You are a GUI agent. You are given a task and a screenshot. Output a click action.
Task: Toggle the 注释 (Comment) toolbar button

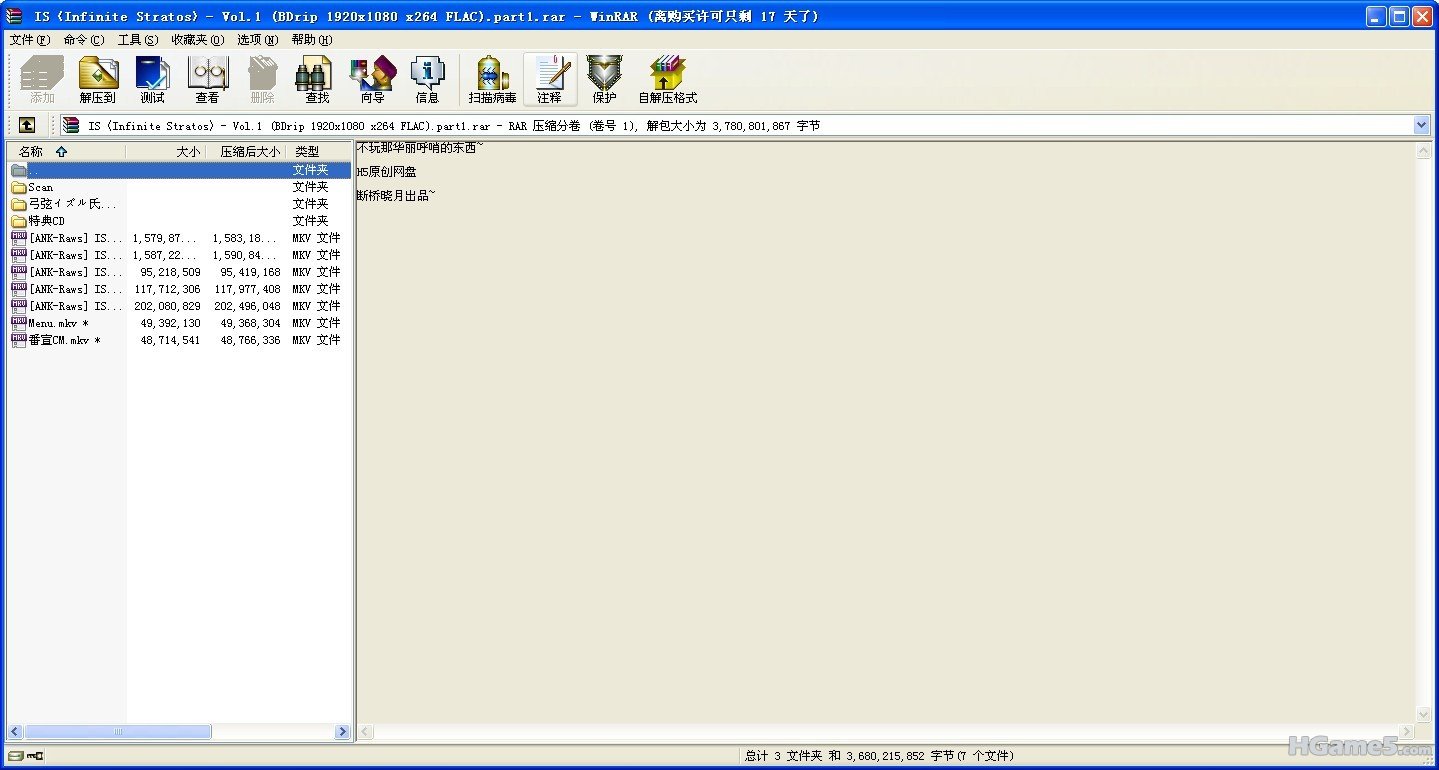point(549,79)
